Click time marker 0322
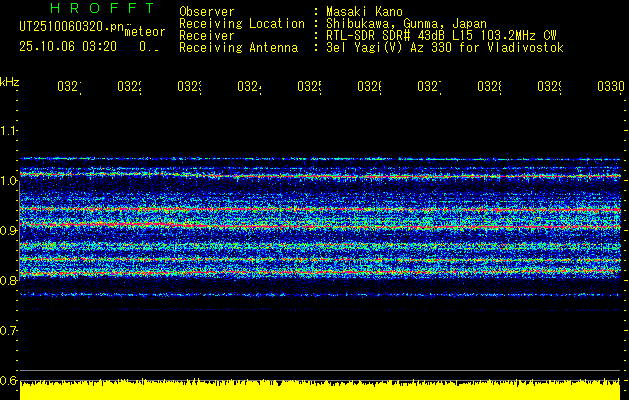The width and height of the screenshot is (629, 400). (129, 86)
